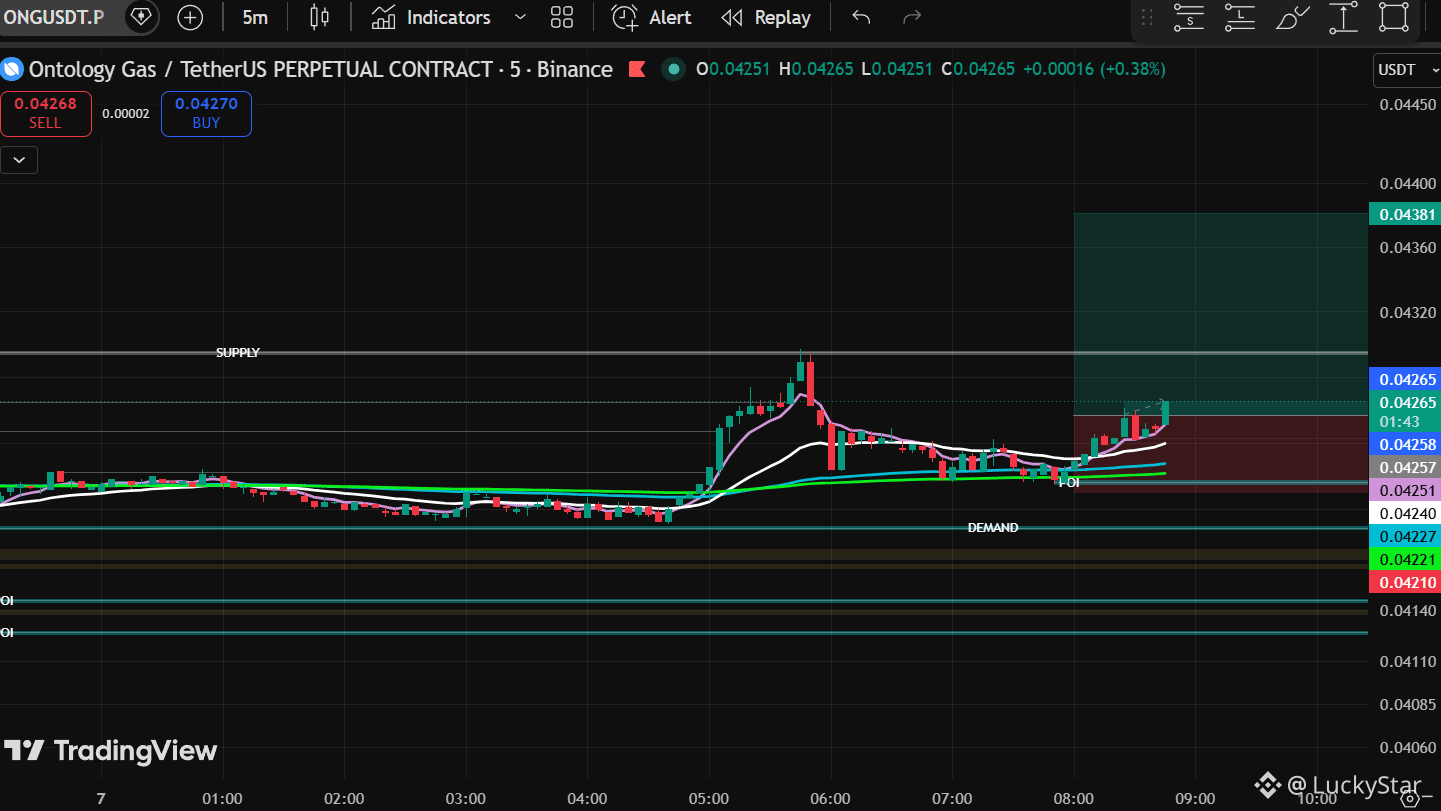Image resolution: width=1441 pixels, height=811 pixels.
Task: Click the Ontology Gas / TetherUS symbol title
Action: 321,69
